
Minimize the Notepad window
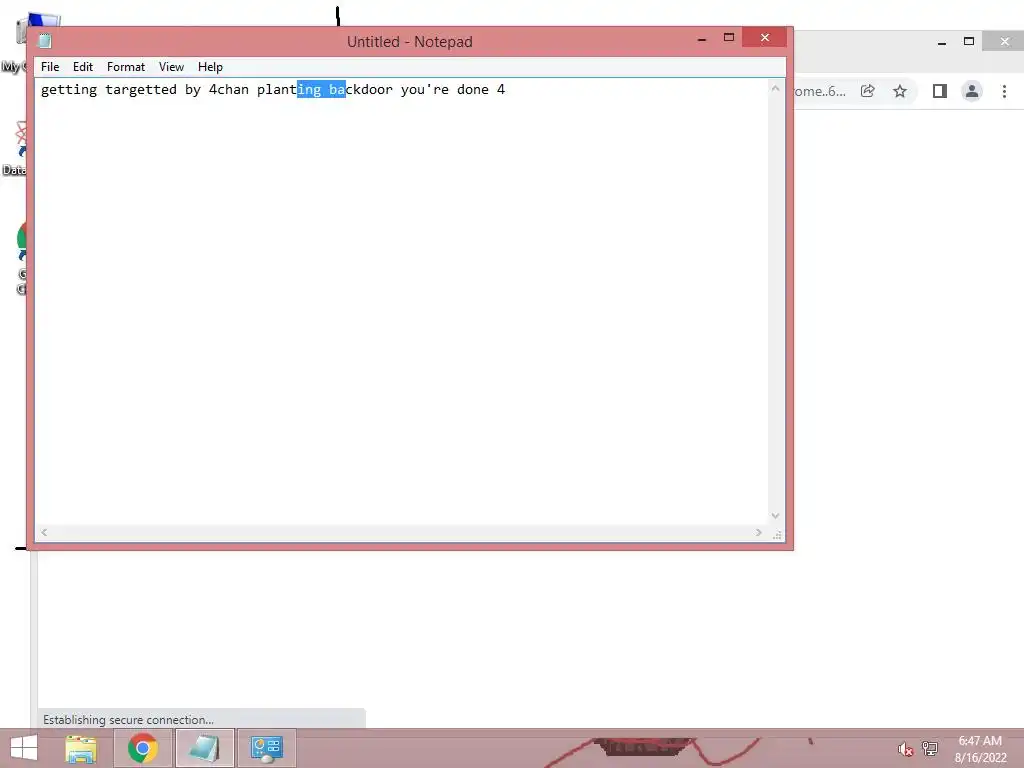pyautogui.click(x=702, y=39)
